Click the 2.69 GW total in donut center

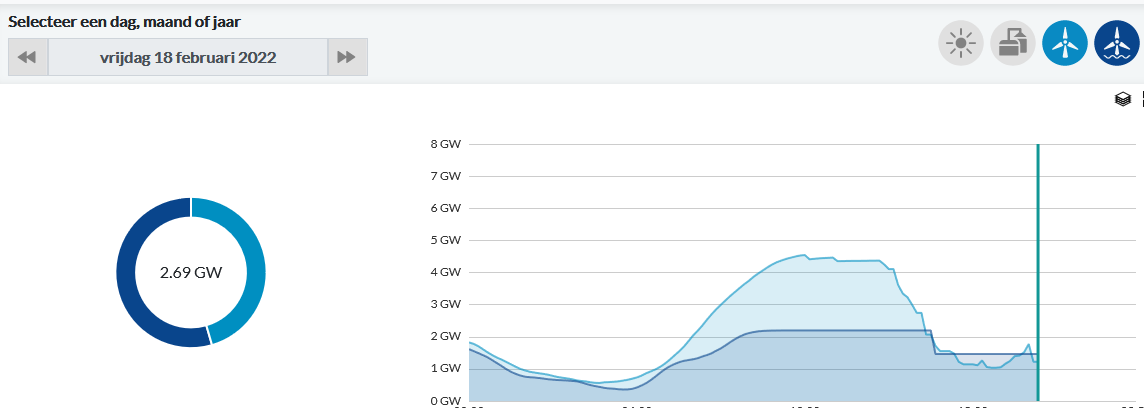(x=191, y=272)
